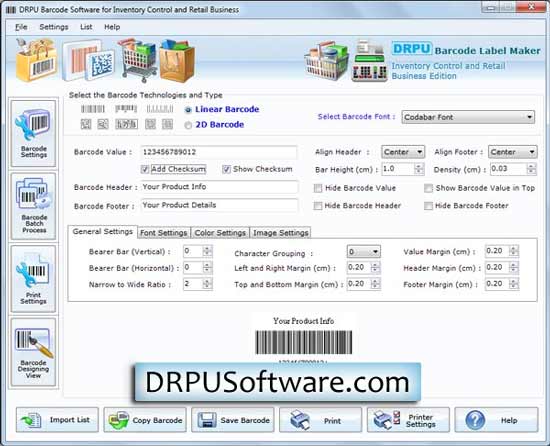This screenshot has width=550, height=446.
Task: Click the Copy Barcode icon
Action: (x=119, y=420)
